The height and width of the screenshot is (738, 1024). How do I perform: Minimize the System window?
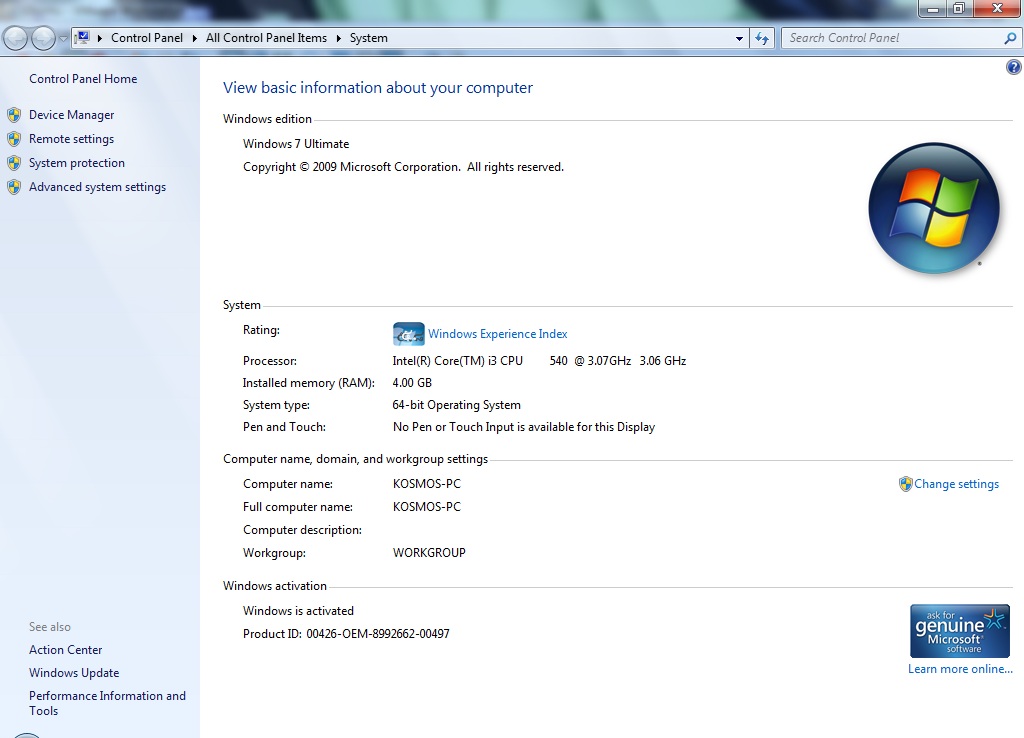tap(933, 8)
